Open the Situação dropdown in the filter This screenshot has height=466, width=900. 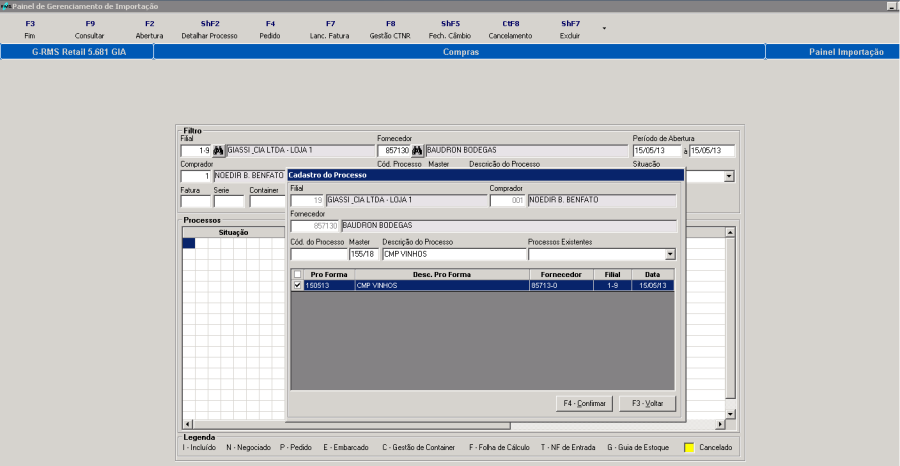(x=729, y=176)
